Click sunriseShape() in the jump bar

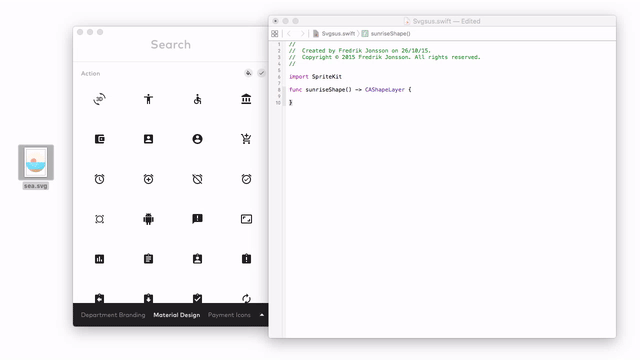pos(386,33)
